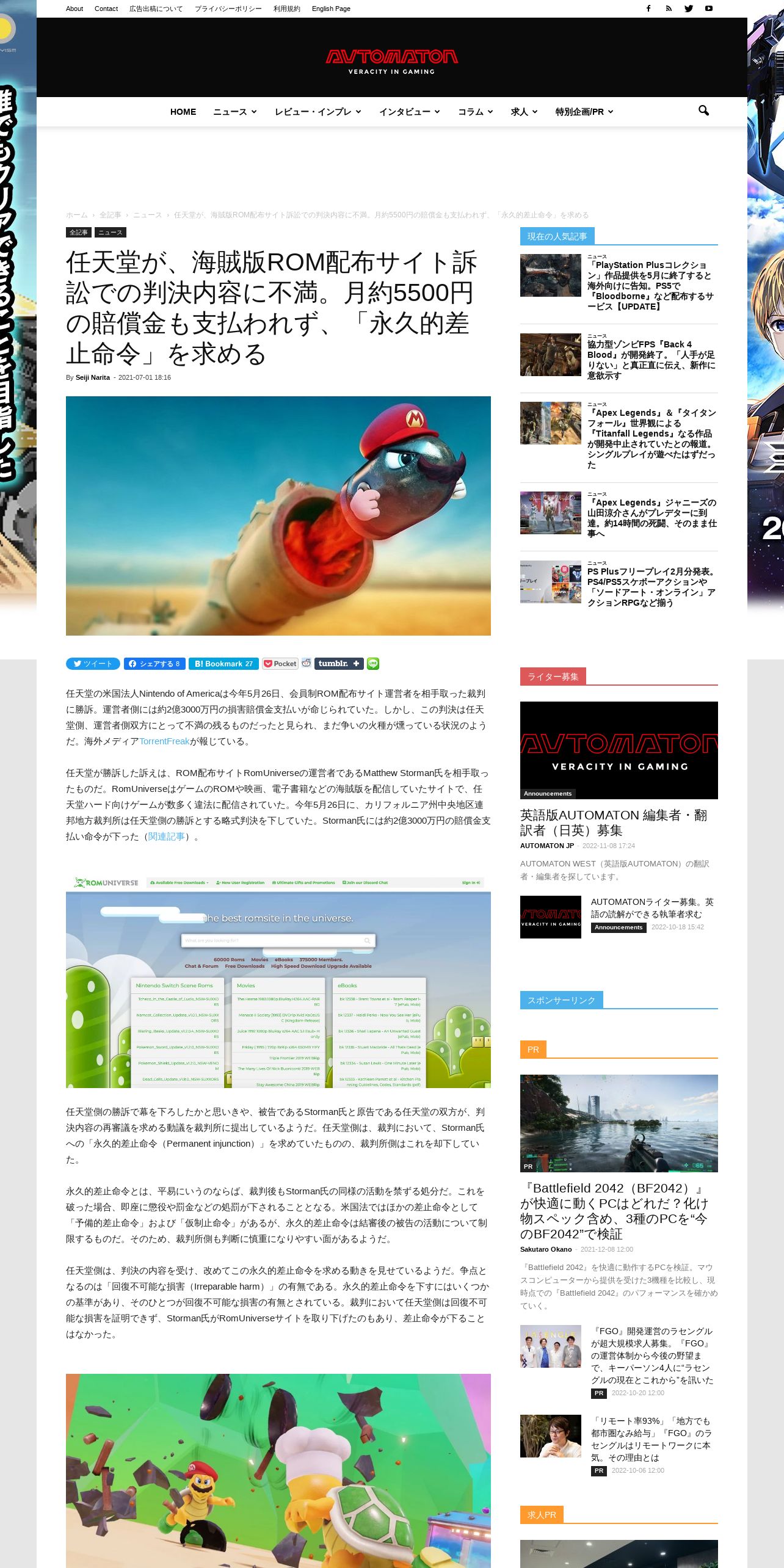
Task: Open the YouTube icon in top bar
Action: pyautogui.click(x=709, y=9)
